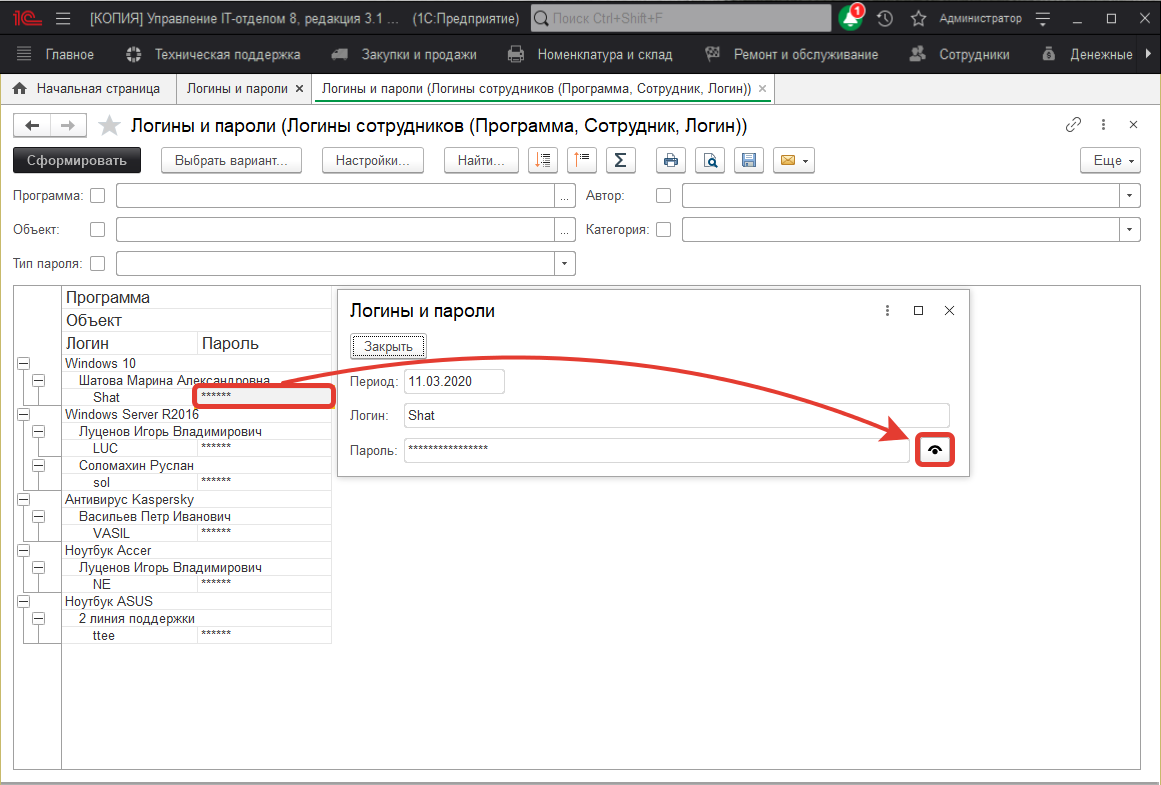Click the print report icon
Viewport: 1161px width, 785px height.
tap(671, 160)
